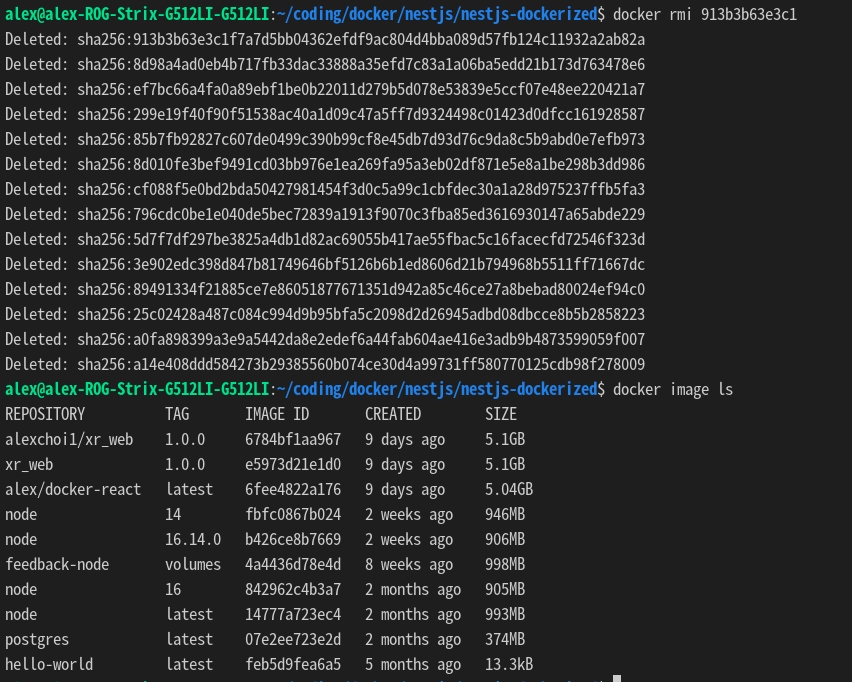852x682 pixels.
Task: Click tag 16.14.0 of node
Action: [193, 540]
